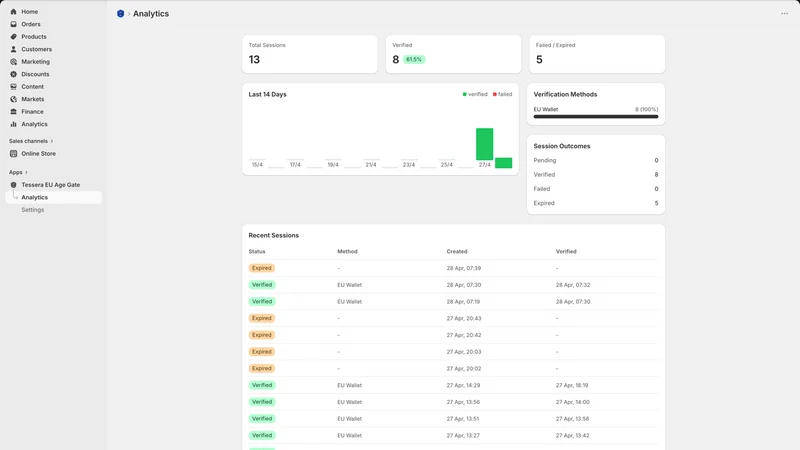Screen dimensions: 800x450
Task: Click the Method column header
Action: click(x=347, y=252)
